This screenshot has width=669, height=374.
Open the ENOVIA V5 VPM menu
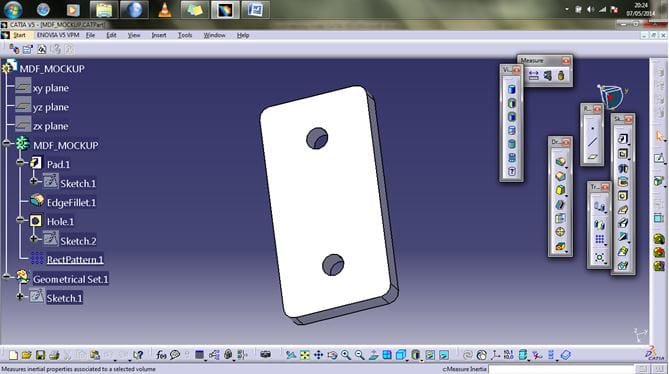58,35
